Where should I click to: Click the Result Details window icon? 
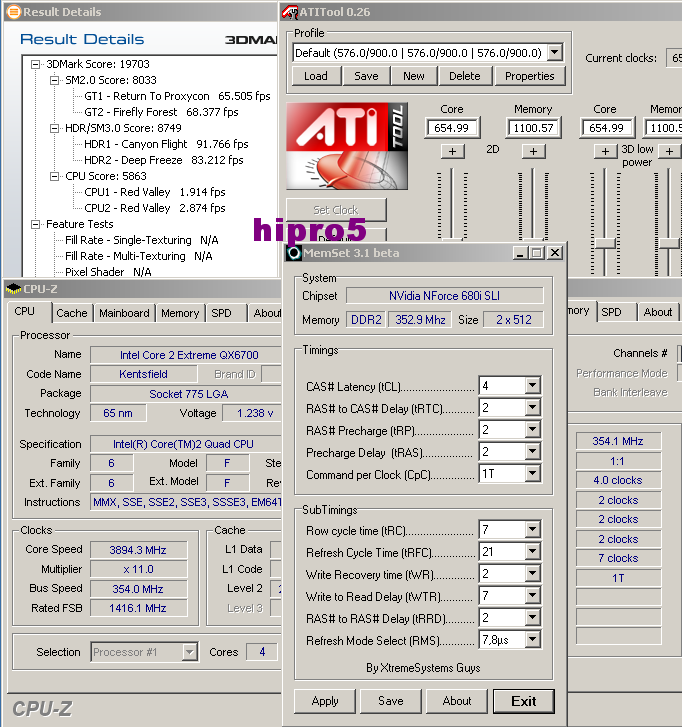point(14,12)
